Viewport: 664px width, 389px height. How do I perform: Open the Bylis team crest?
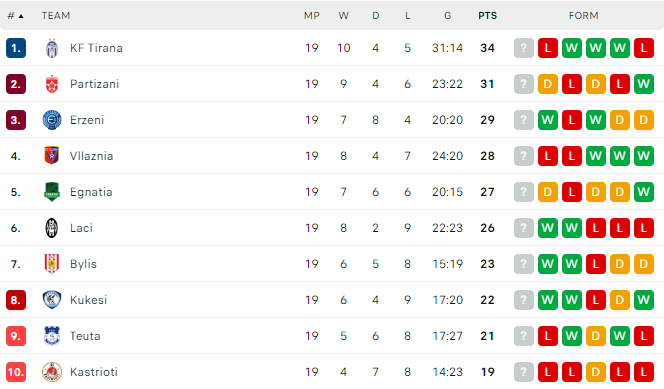pos(52,264)
